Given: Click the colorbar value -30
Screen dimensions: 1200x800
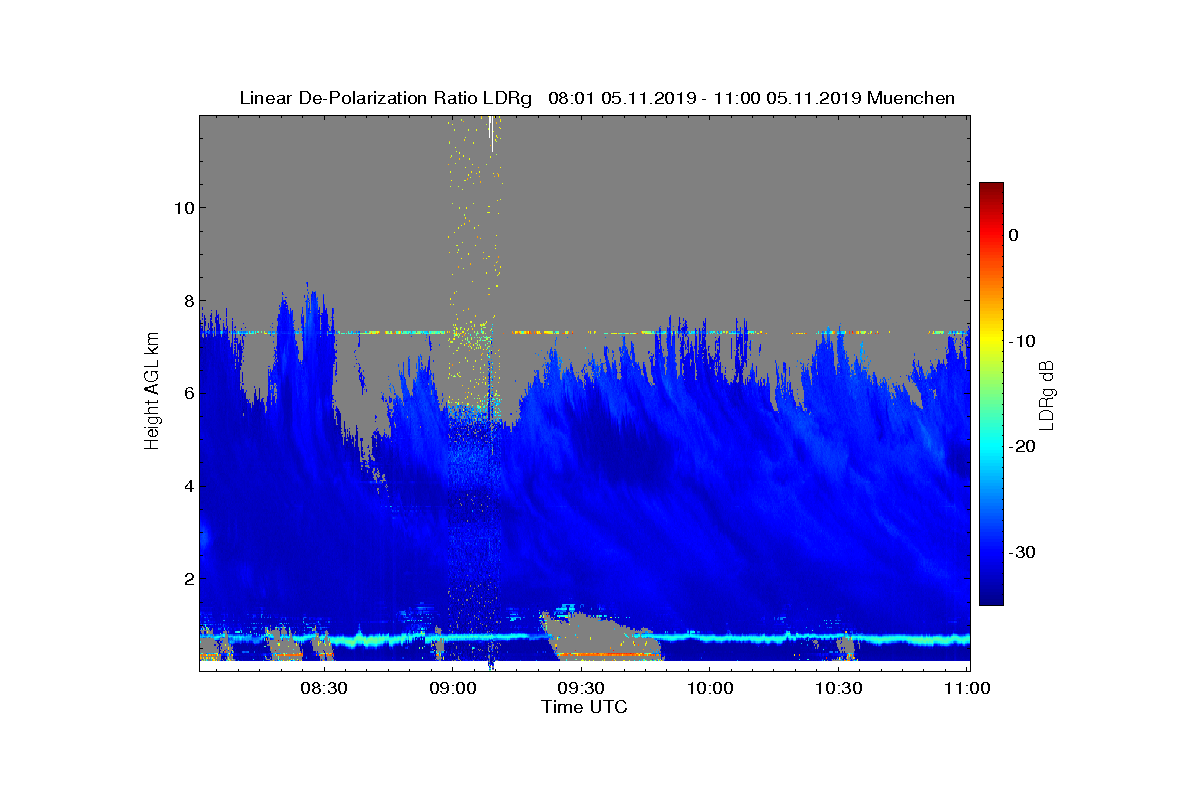Looking at the screenshot, I should pyautogui.click(x=1020, y=552).
